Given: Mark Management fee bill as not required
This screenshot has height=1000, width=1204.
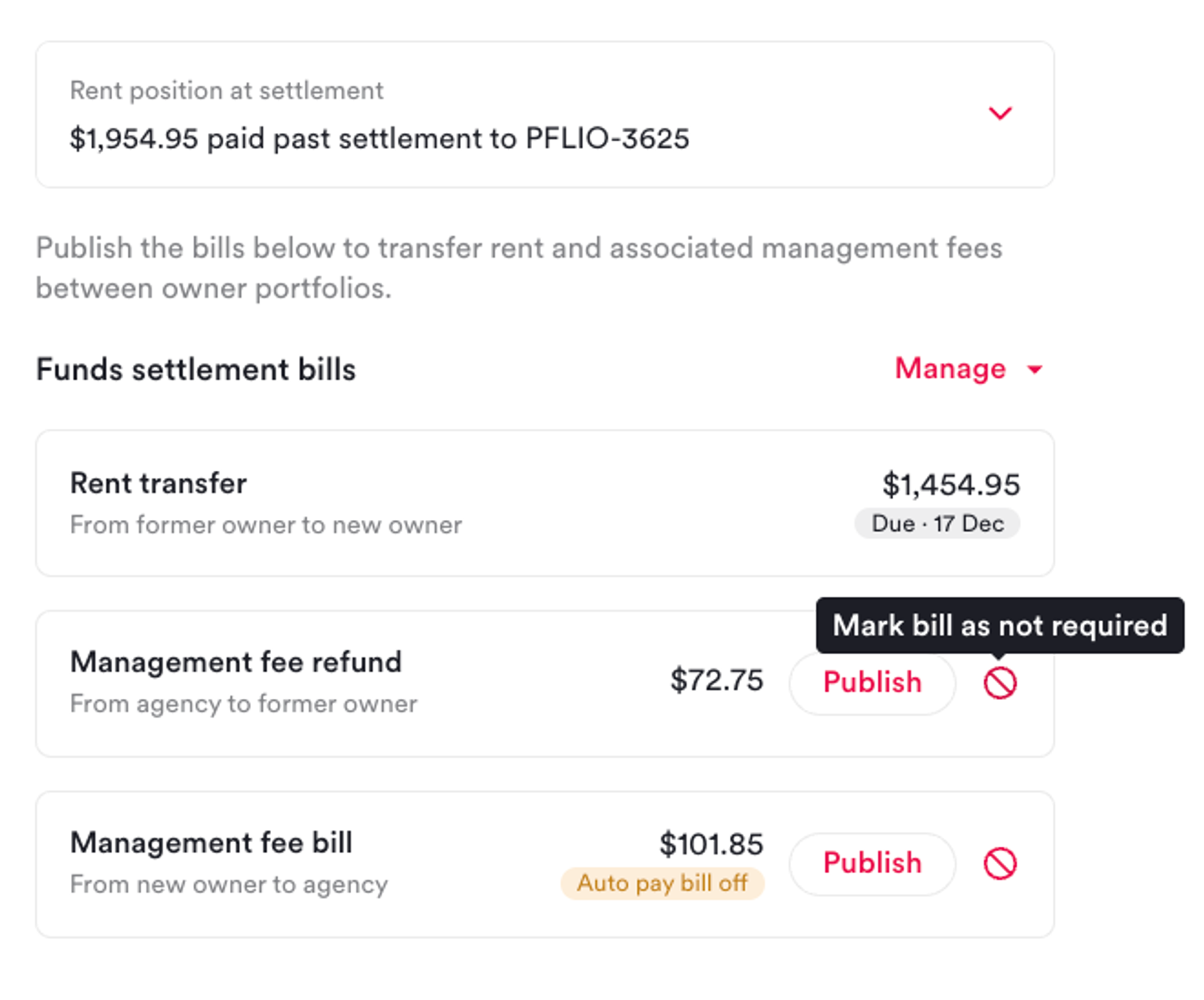Looking at the screenshot, I should click(1000, 864).
